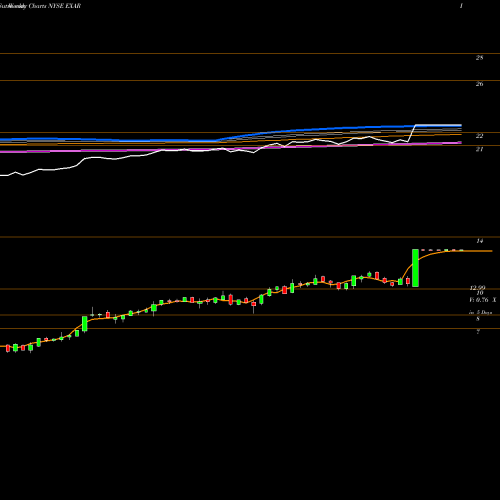Click the 'Charts NYSE EXAR' title text
The height and width of the screenshot is (500, 500).
point(55,6)
